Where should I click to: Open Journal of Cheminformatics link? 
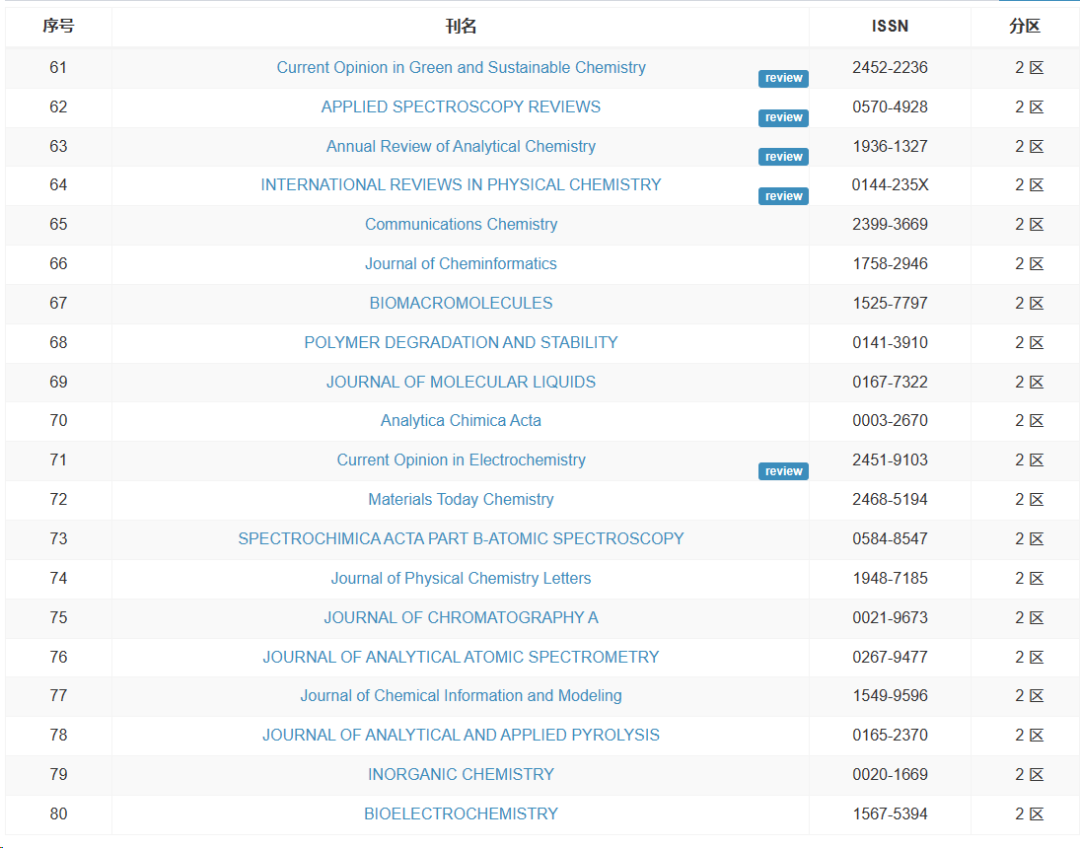tap(461, 263)
